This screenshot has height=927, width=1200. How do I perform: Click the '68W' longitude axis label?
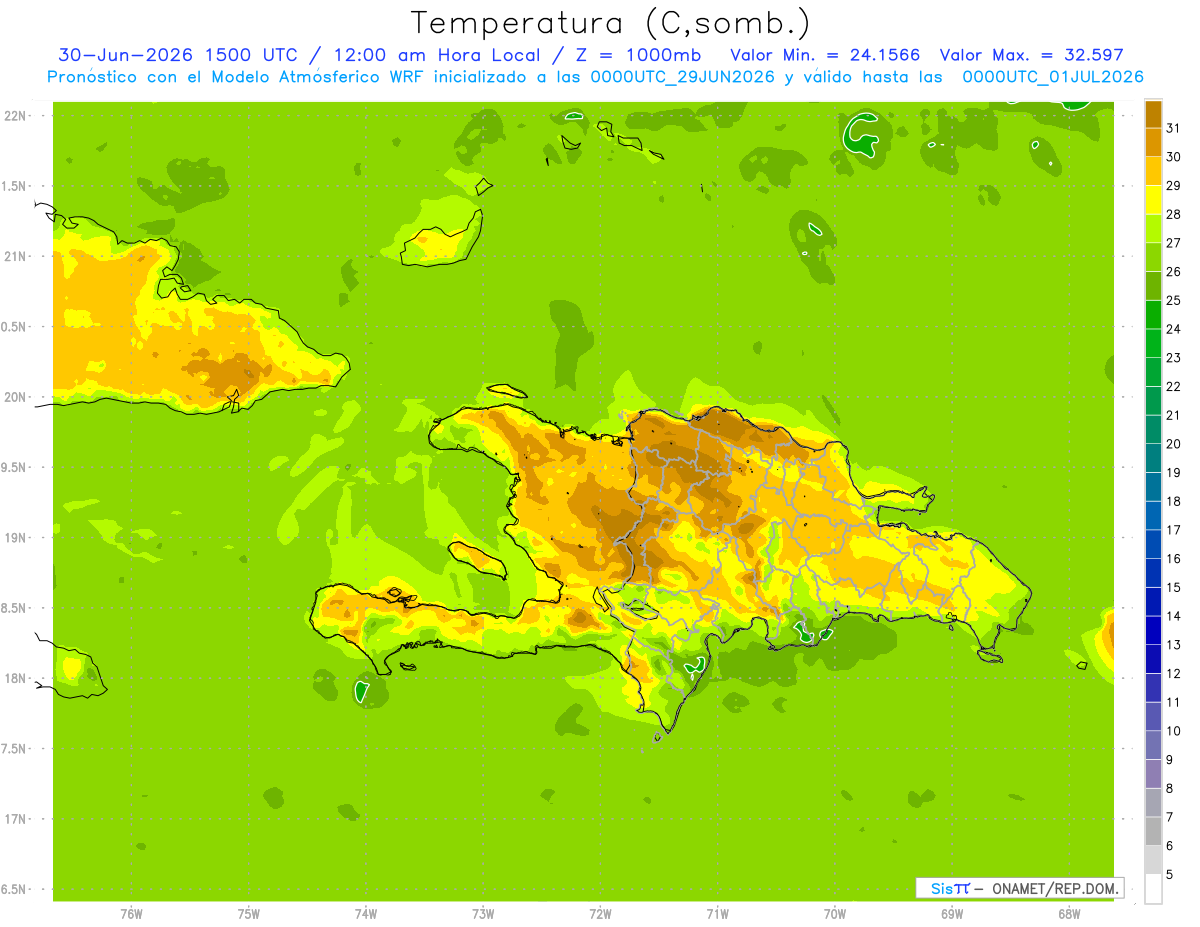pos(1069,913)
